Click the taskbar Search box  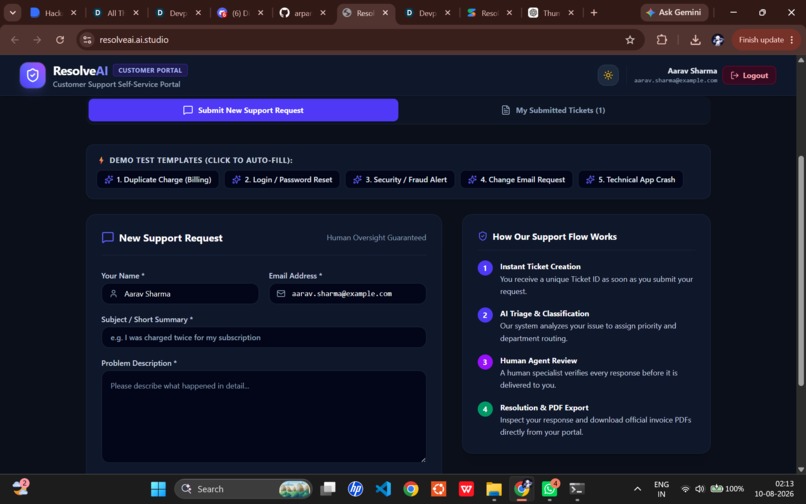point(243,489)
